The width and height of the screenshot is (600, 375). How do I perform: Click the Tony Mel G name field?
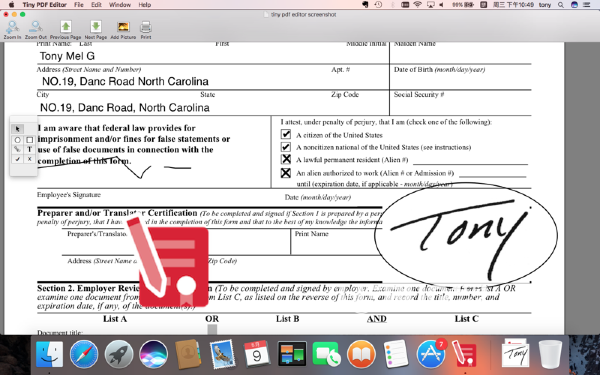(x=213, y=56)
